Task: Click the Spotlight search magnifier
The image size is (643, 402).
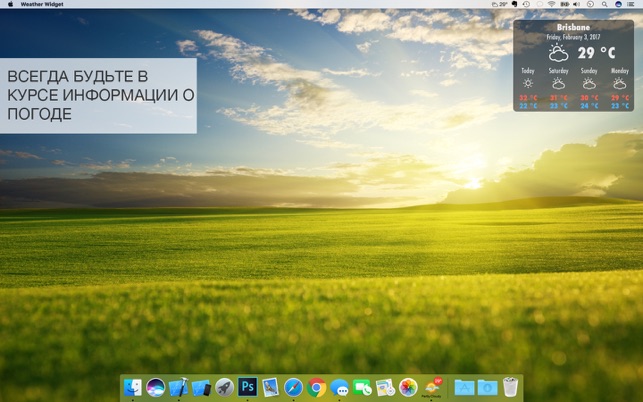Action: click(604, 4)
